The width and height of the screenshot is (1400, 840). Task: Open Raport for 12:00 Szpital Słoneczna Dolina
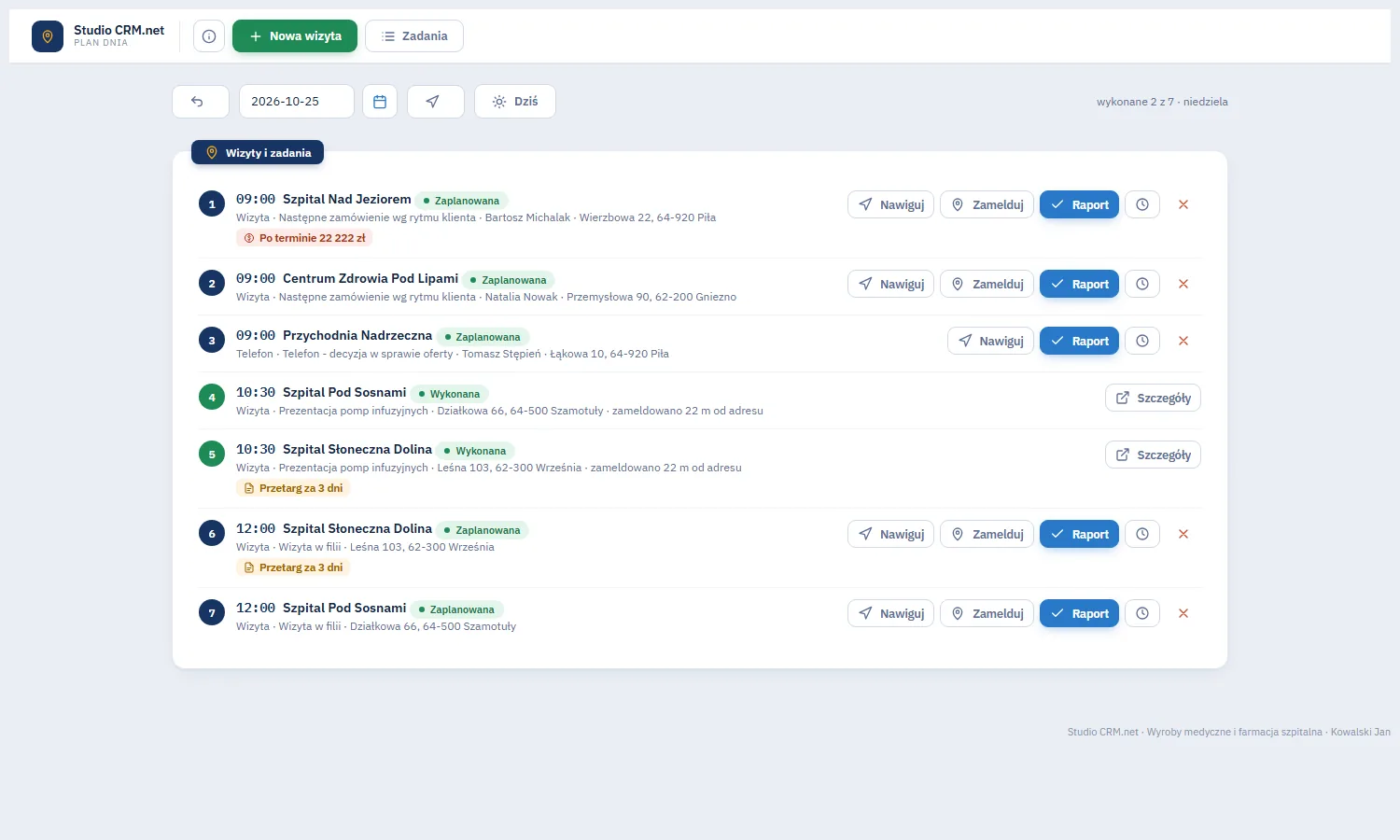pos(1079,534)
